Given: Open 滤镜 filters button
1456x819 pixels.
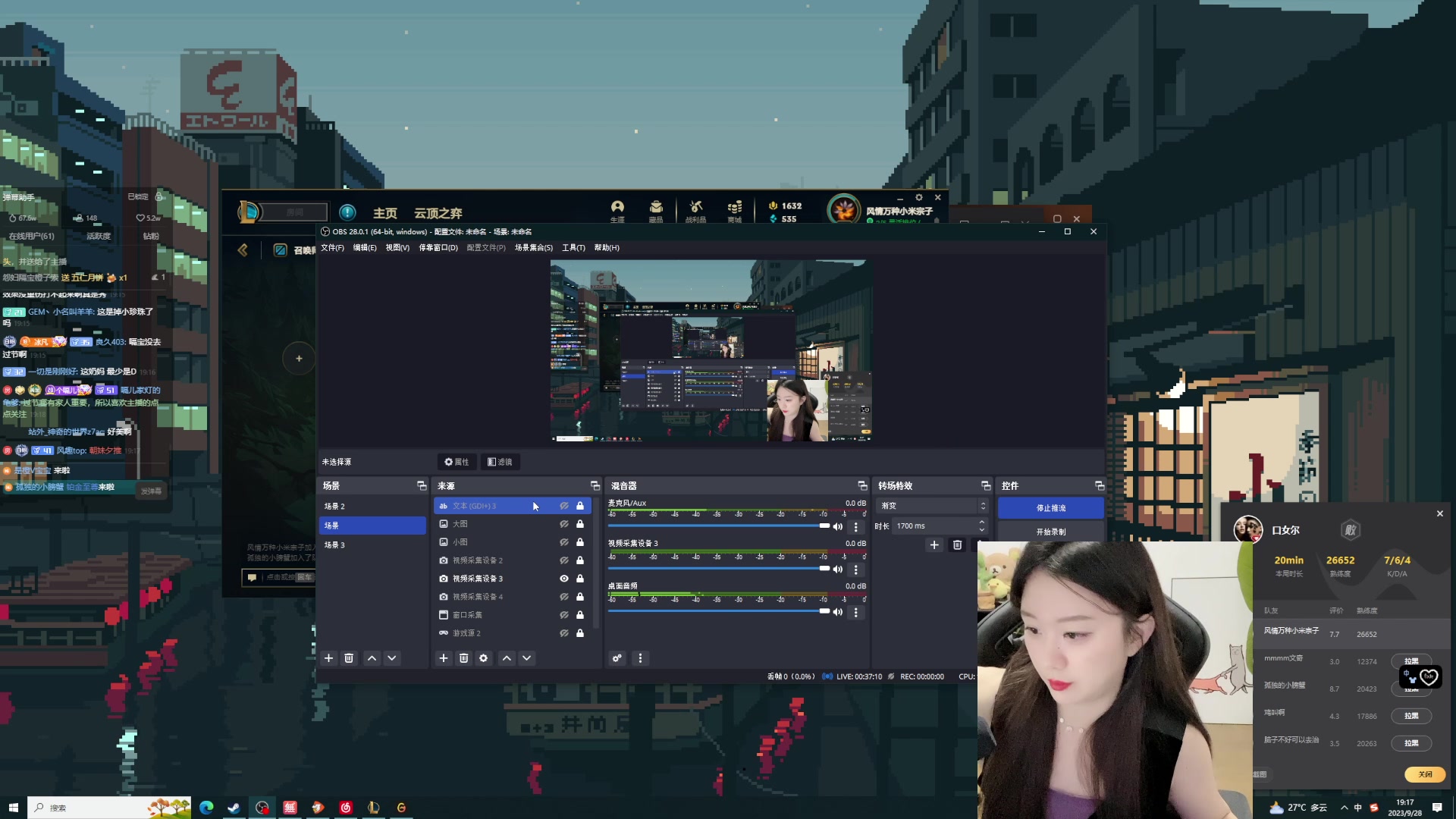Looking at the screenshot, I should [x=500, y=462].
